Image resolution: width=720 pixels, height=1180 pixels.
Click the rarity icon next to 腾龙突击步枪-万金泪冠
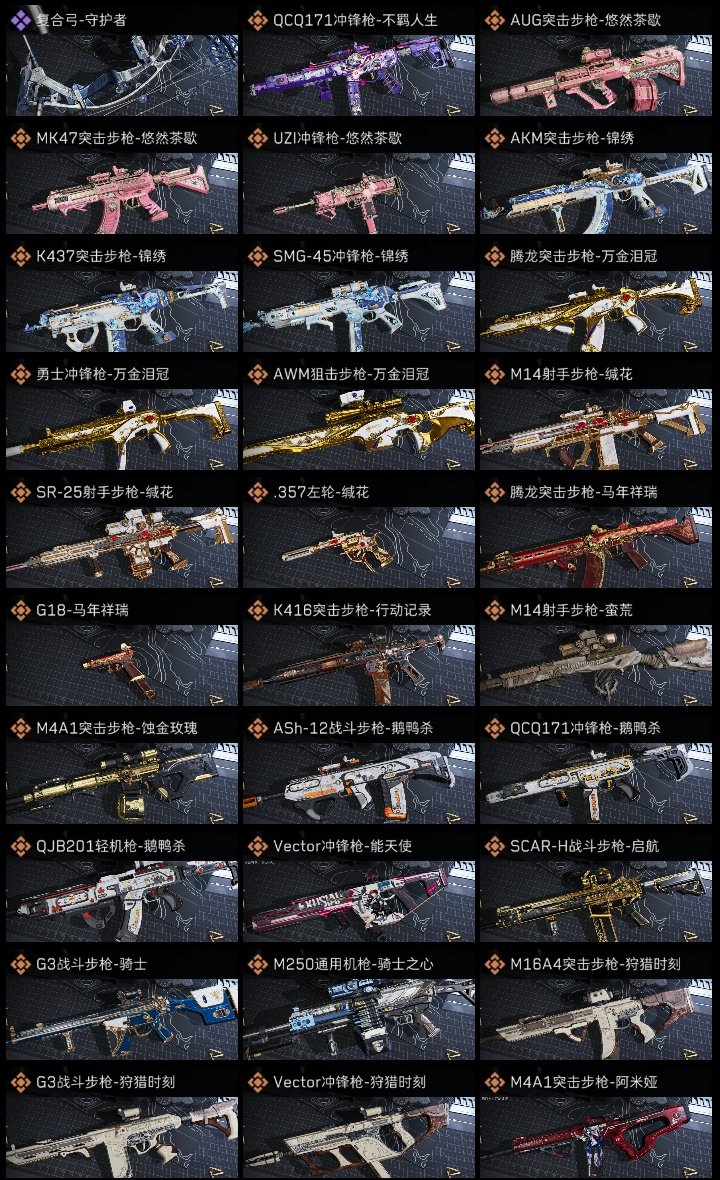coord(495,256)
